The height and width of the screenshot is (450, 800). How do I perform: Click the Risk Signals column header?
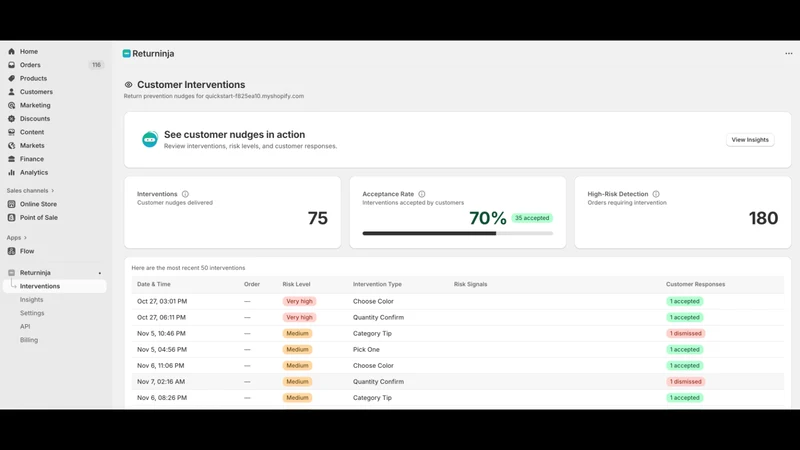[470, 284]
